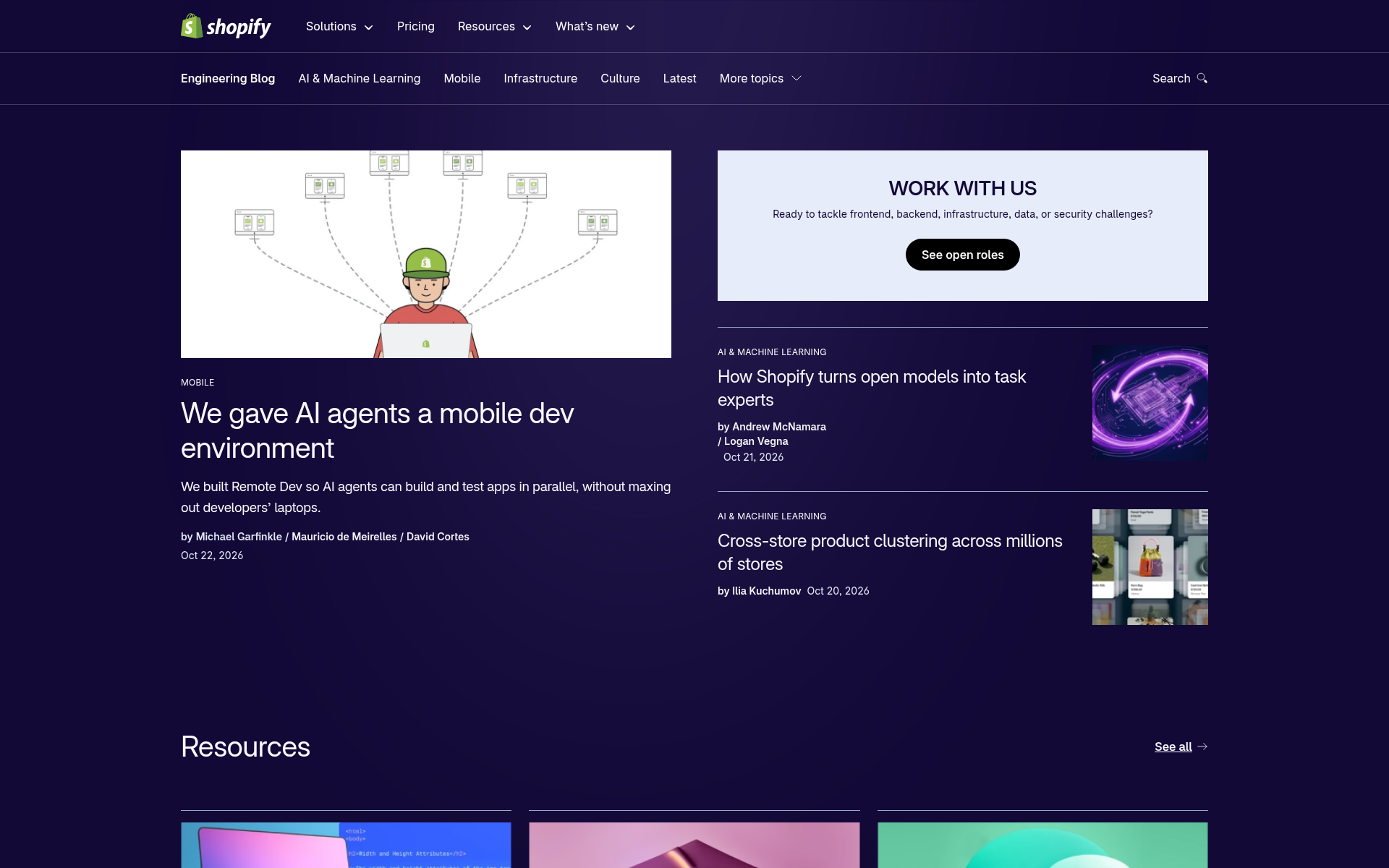Screen dimensions: 1389x868
Task: Click See open roles button
Action: coord(963,255)
